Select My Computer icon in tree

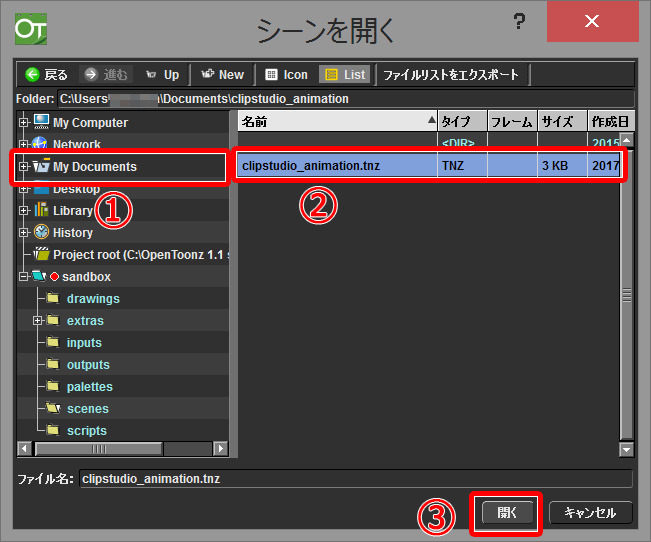42,122
